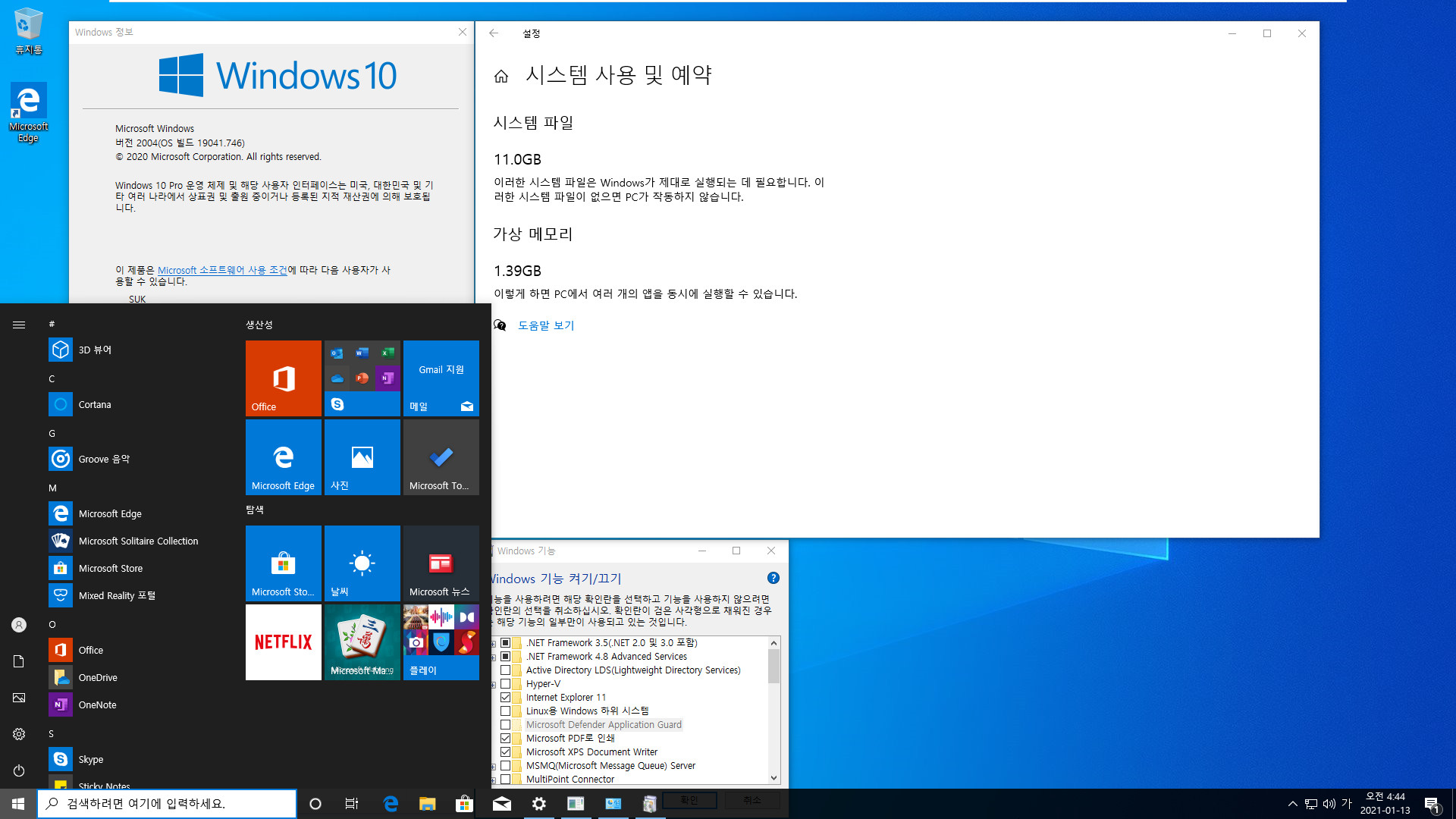Open the Microsoft Mahjong tile
This screenshot has width=1456, height=819.
click(362, 642)
